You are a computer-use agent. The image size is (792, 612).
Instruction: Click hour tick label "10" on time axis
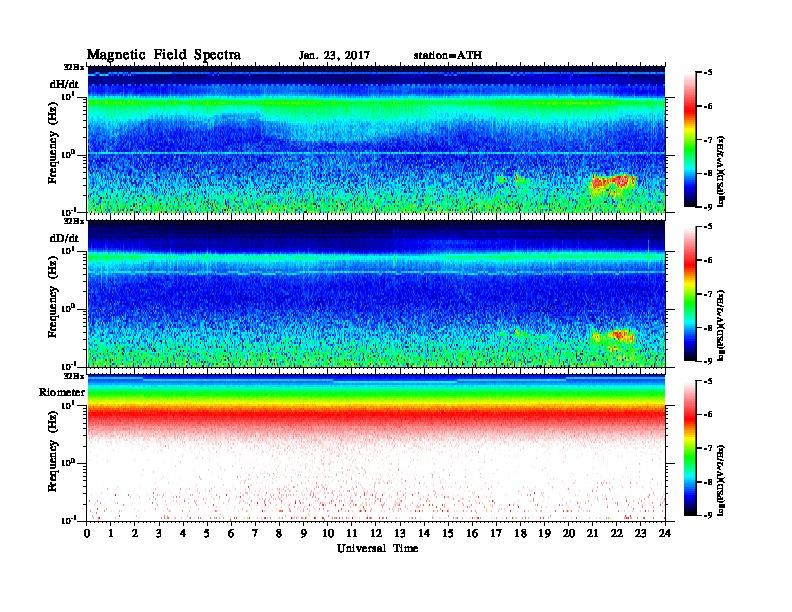point(328,534)
